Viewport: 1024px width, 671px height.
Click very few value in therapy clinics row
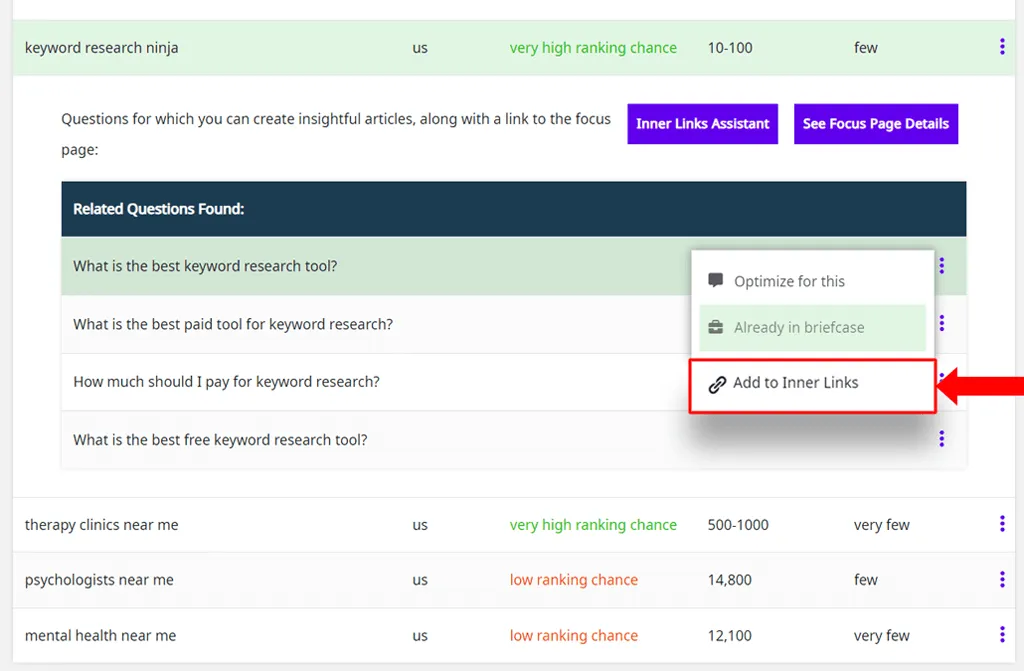882,525
